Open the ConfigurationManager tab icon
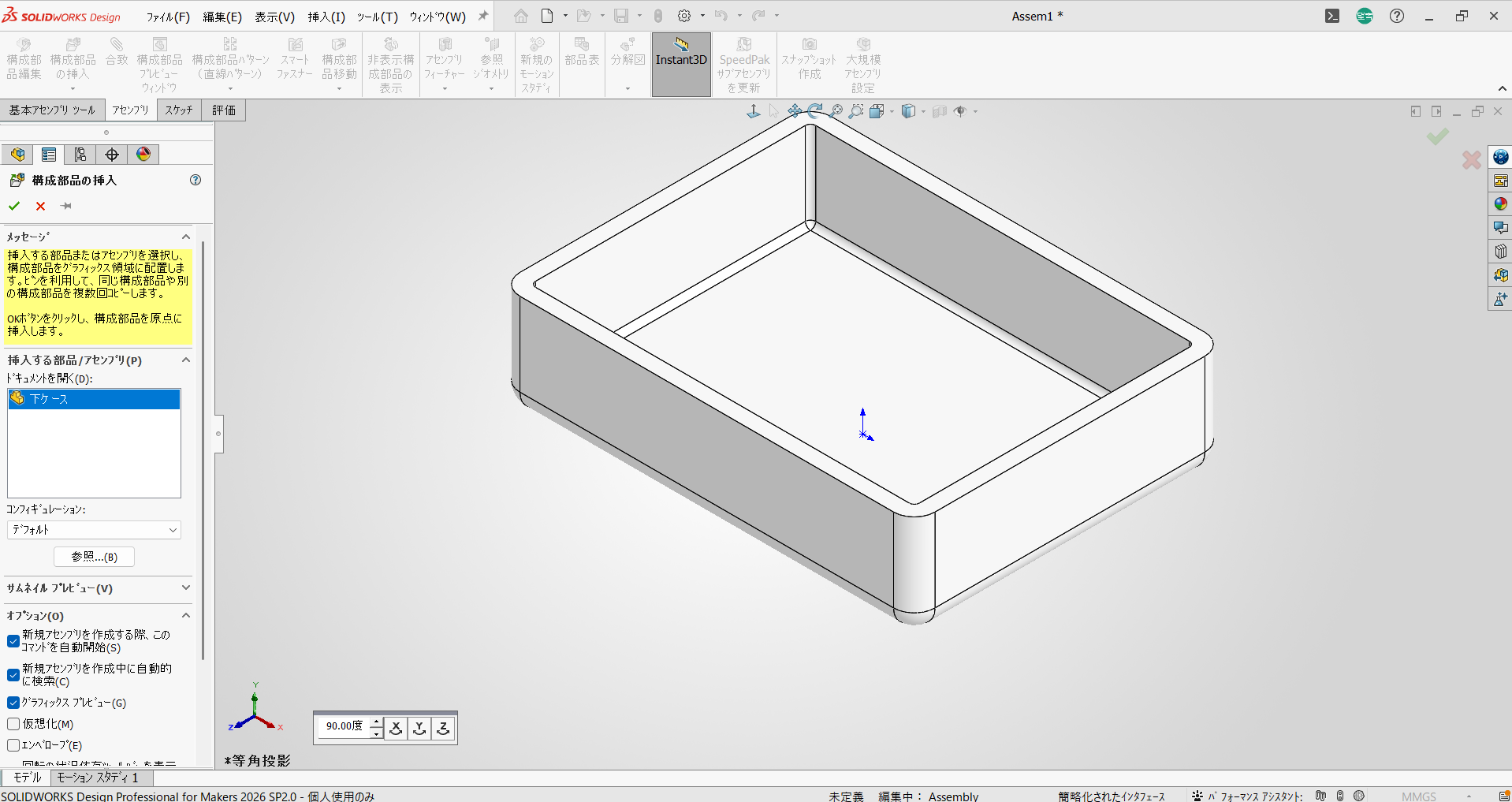The height and width of the screenshot is (802, 1512). coord(80,155)
